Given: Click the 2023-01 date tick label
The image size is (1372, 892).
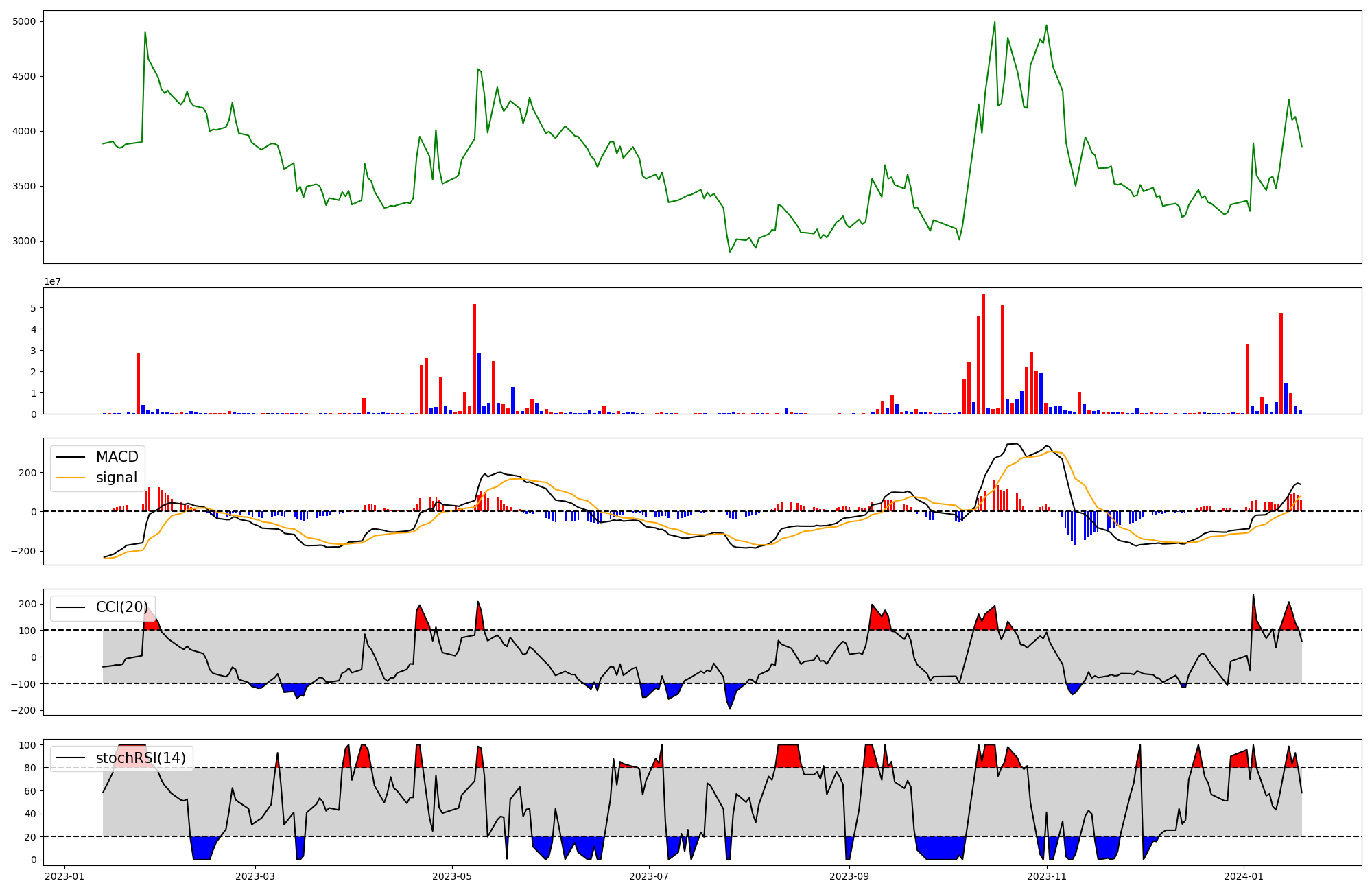Looking at the screenshot, I should tap(64, 876).
